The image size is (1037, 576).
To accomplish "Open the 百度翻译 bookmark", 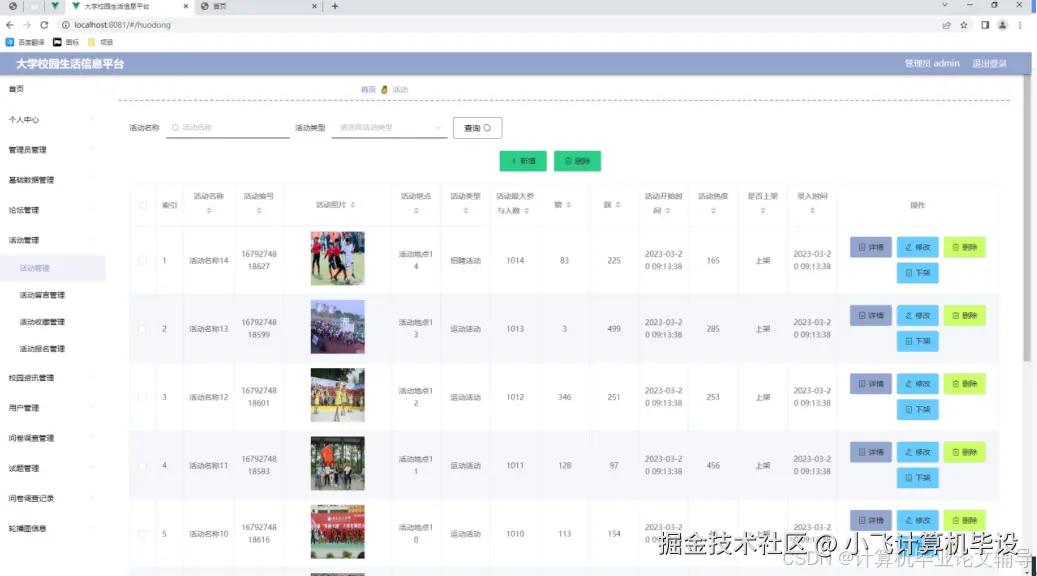I will point(25,42).
